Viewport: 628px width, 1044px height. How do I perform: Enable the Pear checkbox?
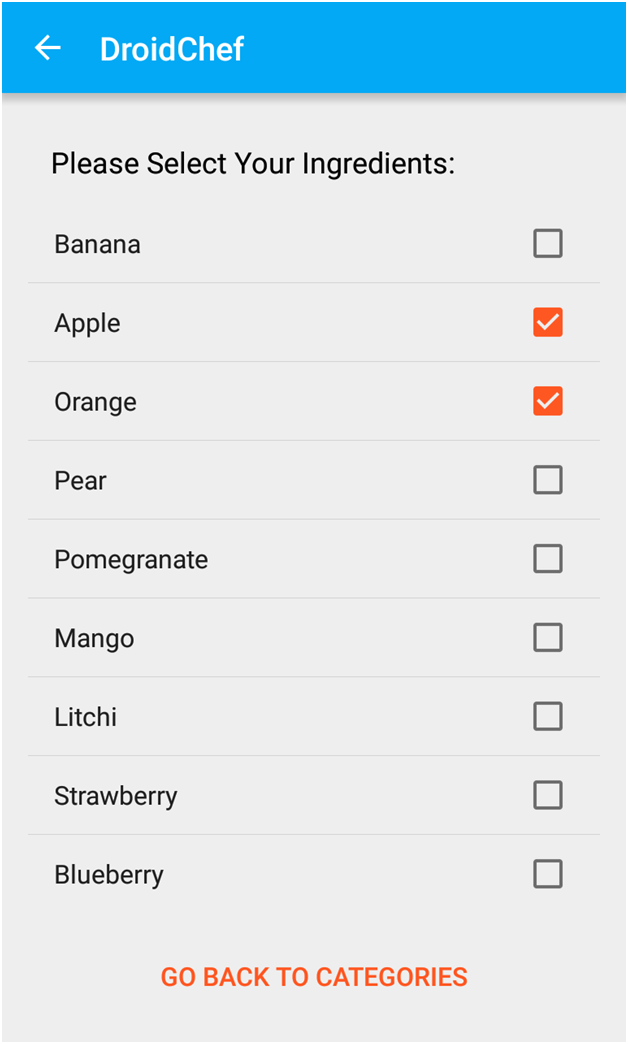click(547, 480)
